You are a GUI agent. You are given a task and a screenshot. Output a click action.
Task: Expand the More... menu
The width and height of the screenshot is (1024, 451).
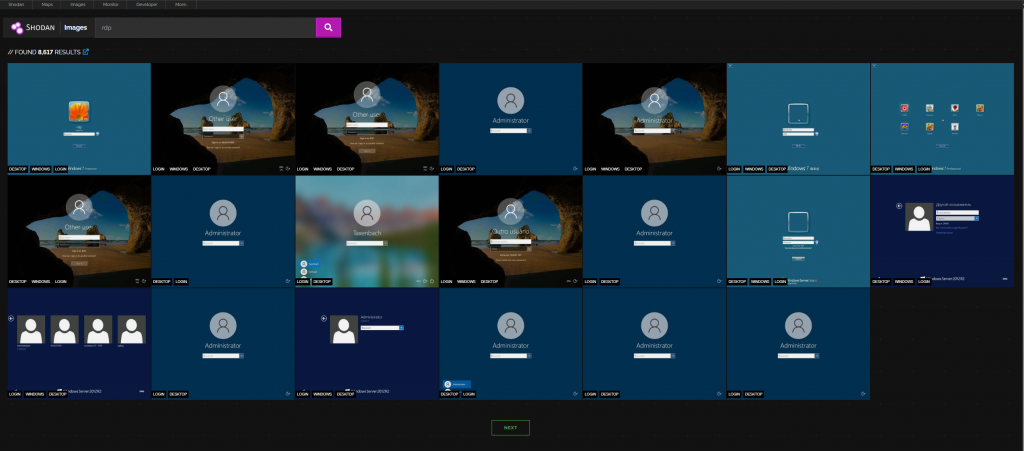click(x=180, y=4)
